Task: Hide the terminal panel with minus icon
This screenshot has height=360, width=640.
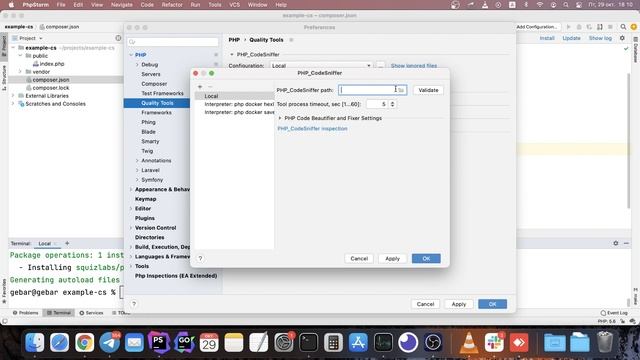Action: 626,243
